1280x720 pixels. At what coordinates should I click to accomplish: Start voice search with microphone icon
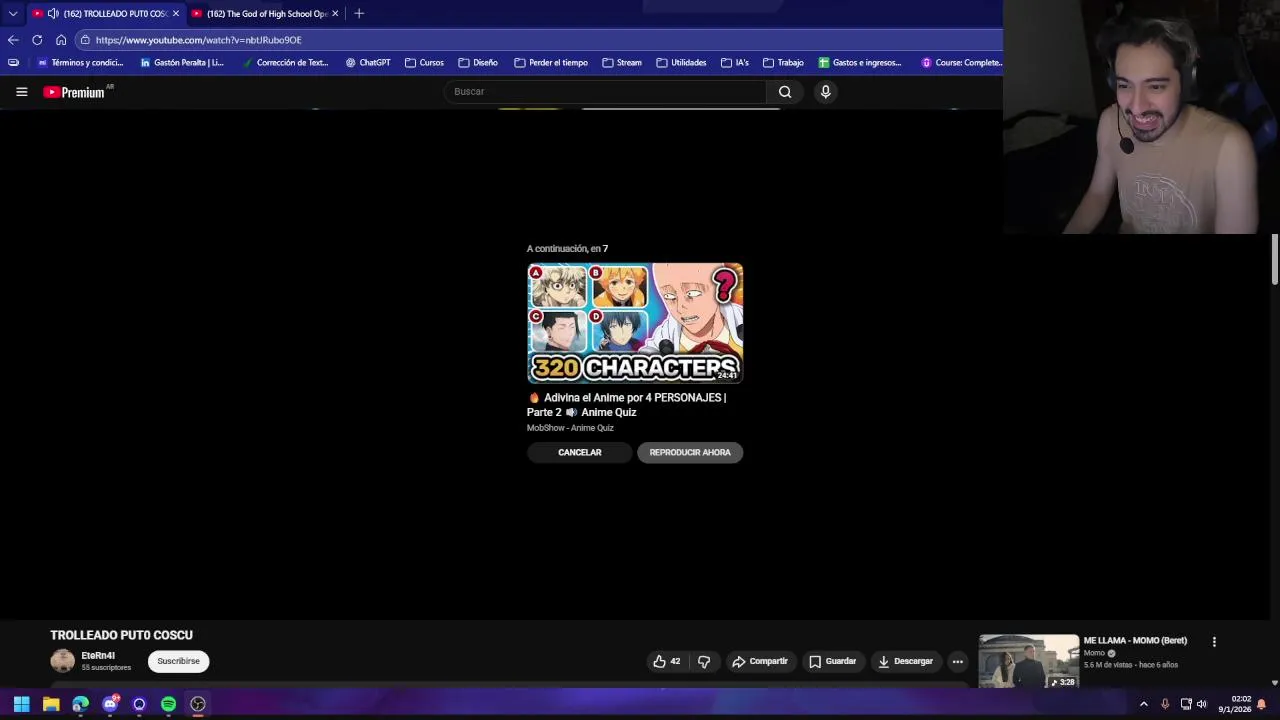click(825, 92)
